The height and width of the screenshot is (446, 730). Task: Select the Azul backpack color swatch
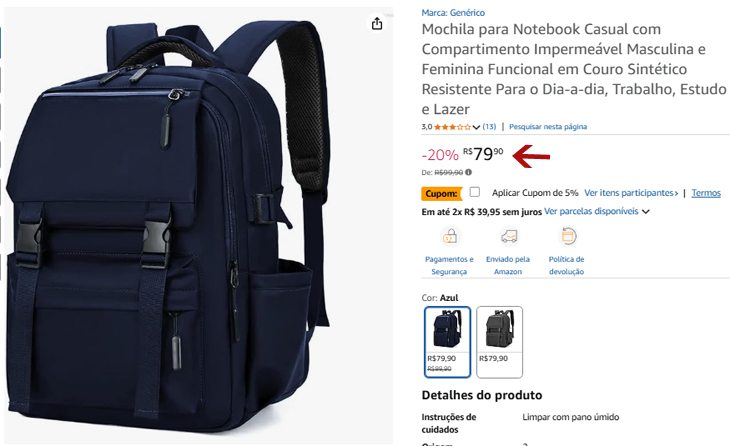tap(447, 342)
